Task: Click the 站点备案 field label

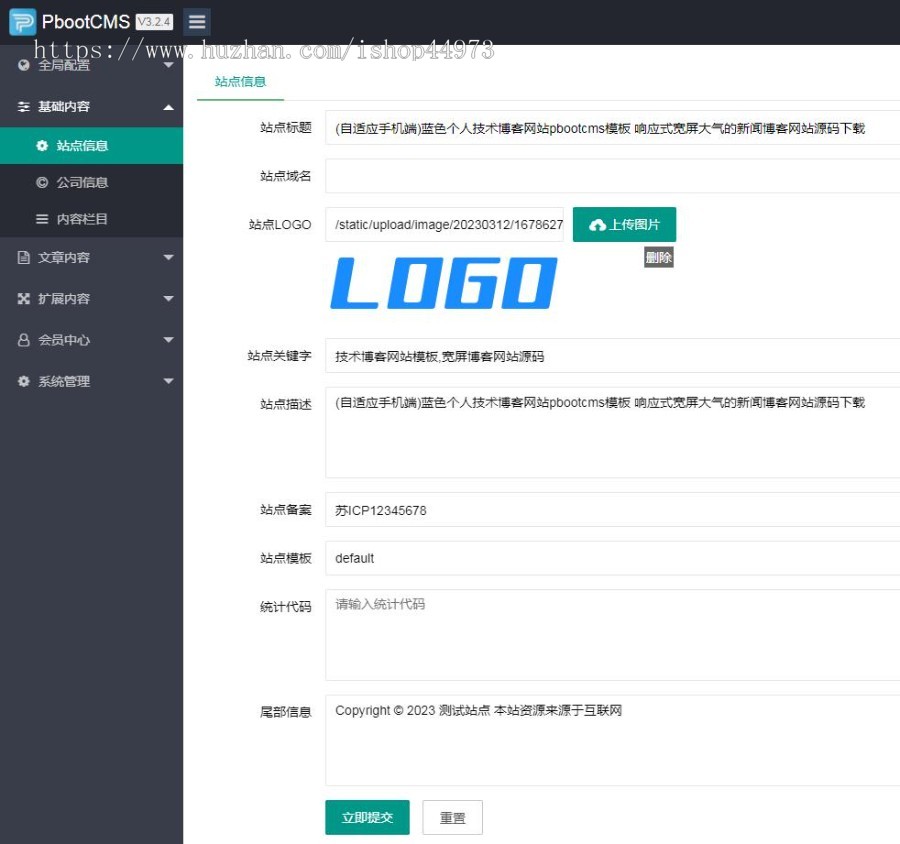Action: (286, 510)
